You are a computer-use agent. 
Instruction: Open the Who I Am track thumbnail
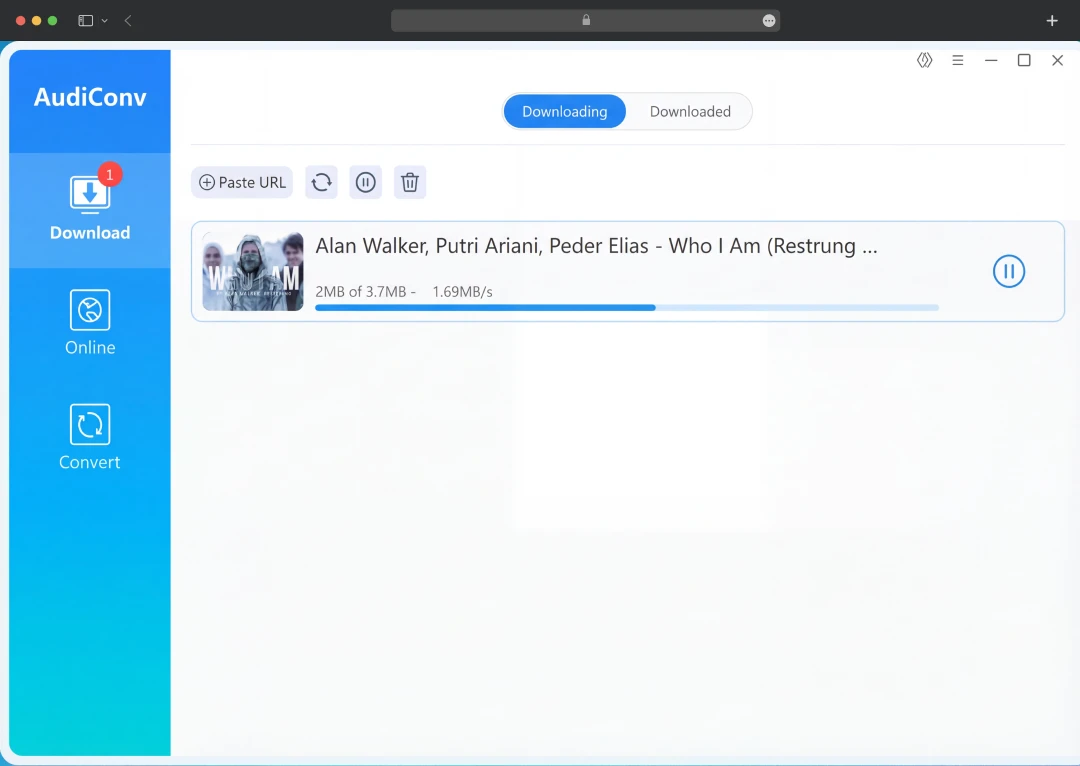(x=252, y=271)
